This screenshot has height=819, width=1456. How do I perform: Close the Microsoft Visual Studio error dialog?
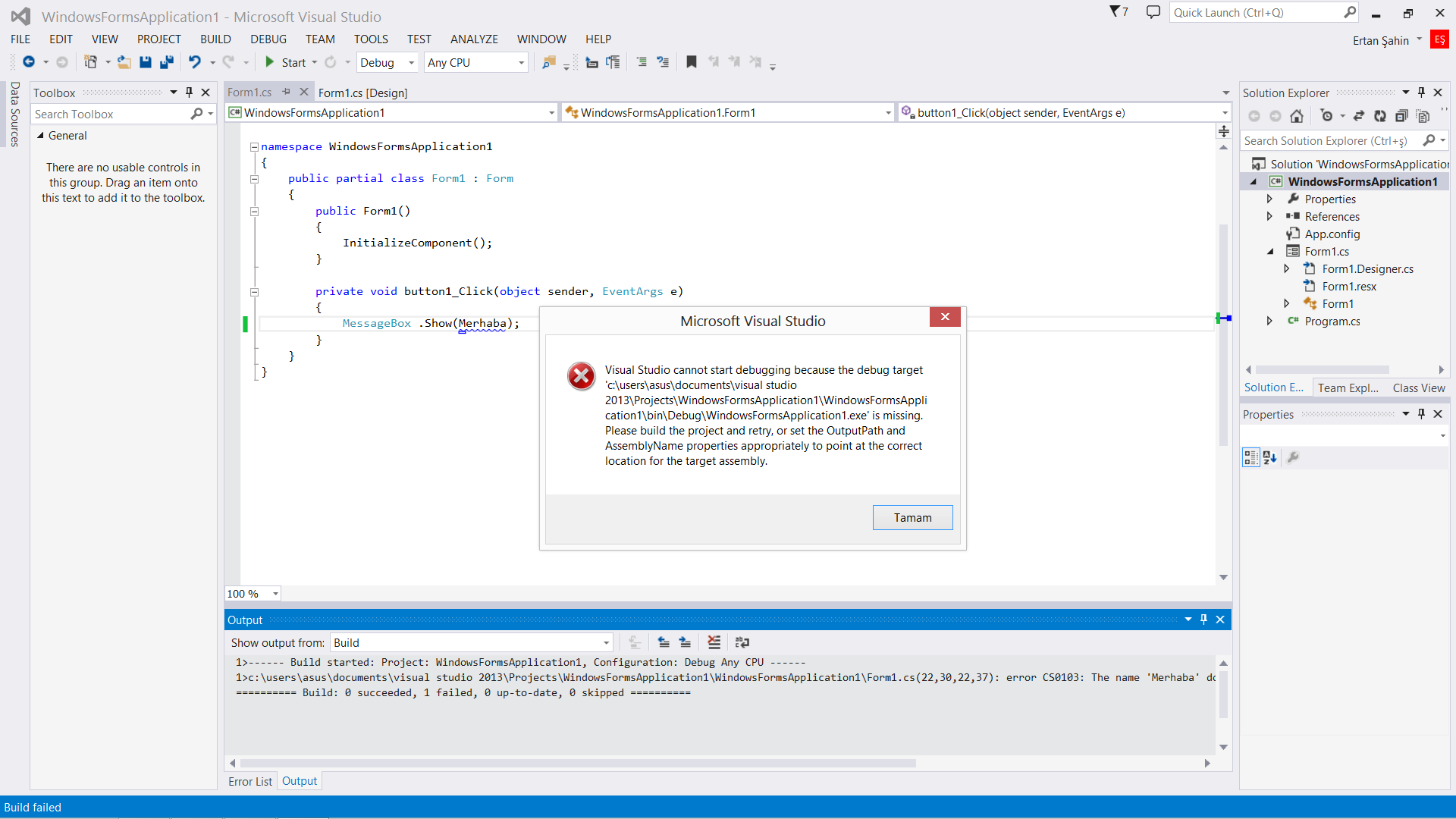[945, 317]
